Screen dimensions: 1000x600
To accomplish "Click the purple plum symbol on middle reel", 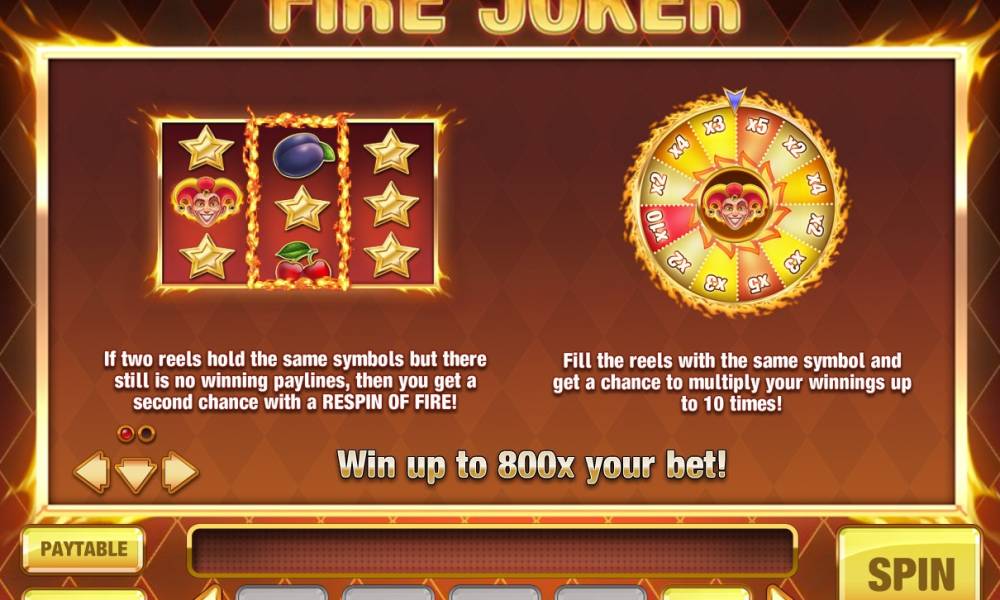I will (302, 156).
